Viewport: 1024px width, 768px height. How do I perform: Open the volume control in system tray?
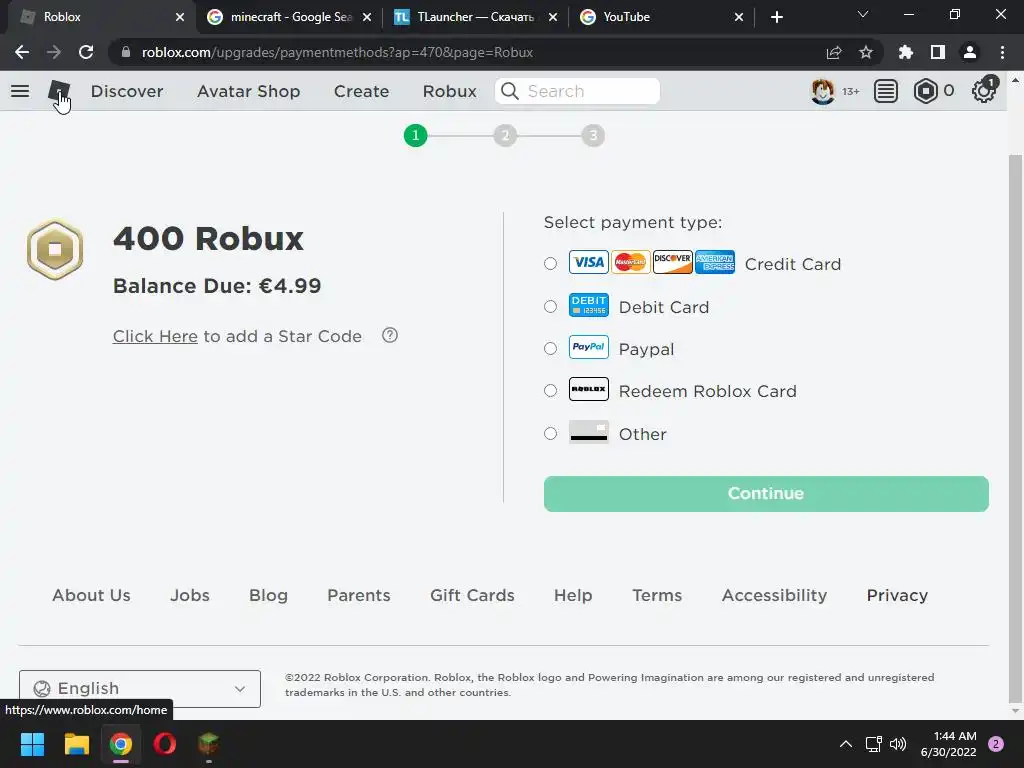pos(898,744)
